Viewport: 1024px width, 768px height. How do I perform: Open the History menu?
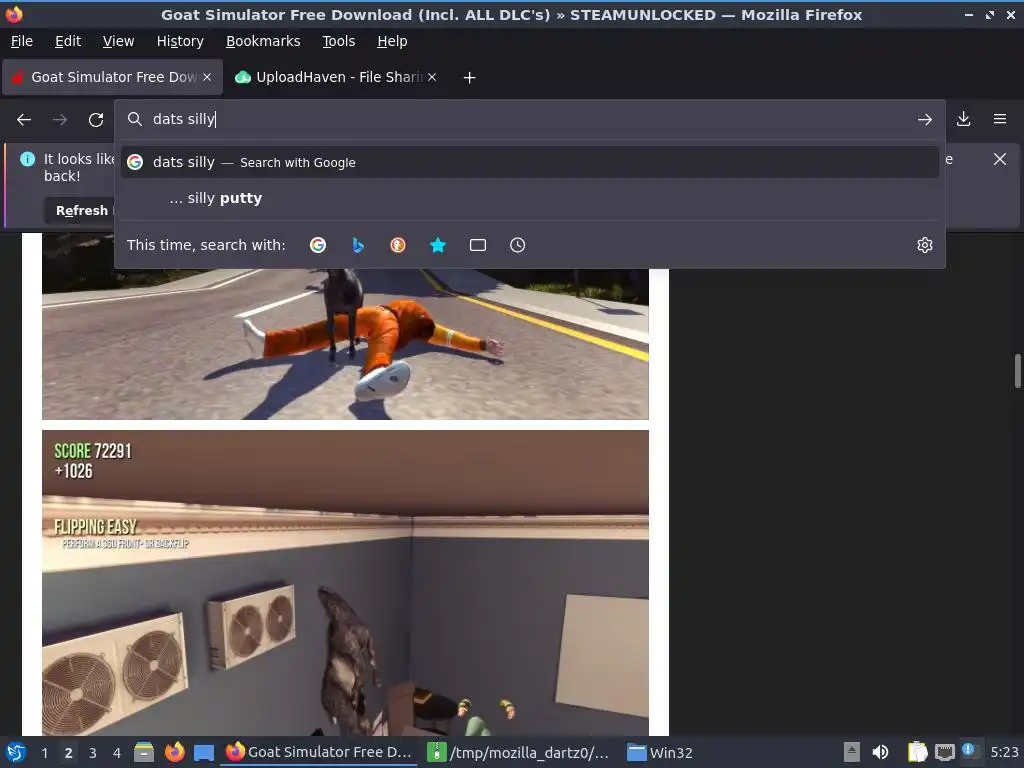click(180, 41)
